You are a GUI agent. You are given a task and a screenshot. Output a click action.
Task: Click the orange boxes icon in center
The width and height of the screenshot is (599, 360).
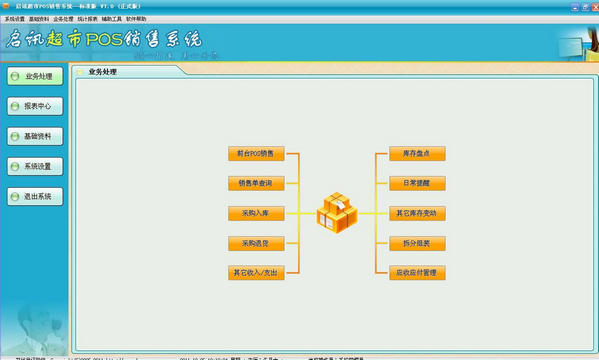(337, 212)
